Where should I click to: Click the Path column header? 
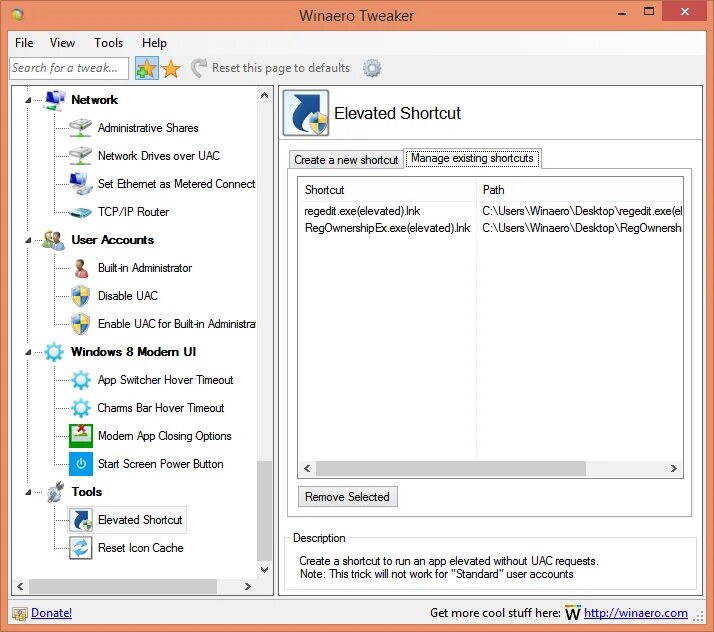(579, 190)
